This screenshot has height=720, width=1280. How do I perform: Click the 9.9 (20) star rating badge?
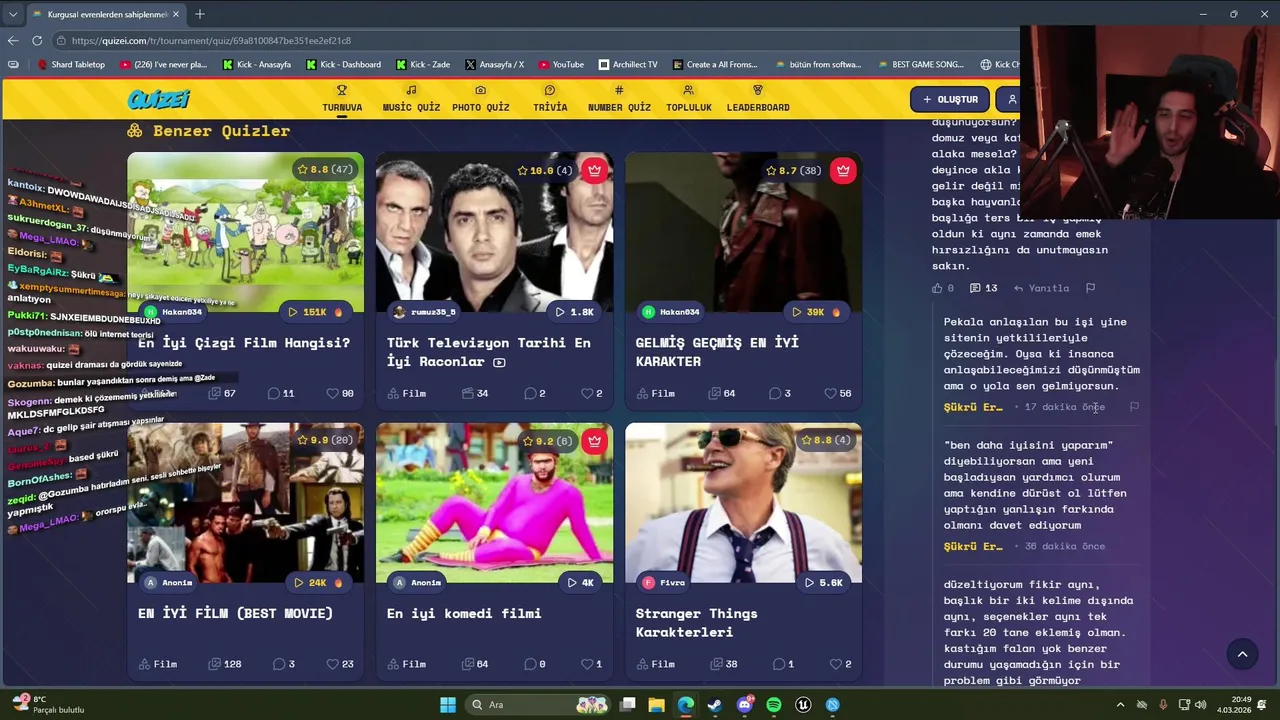pyautogui.click(x=325, y=440)
